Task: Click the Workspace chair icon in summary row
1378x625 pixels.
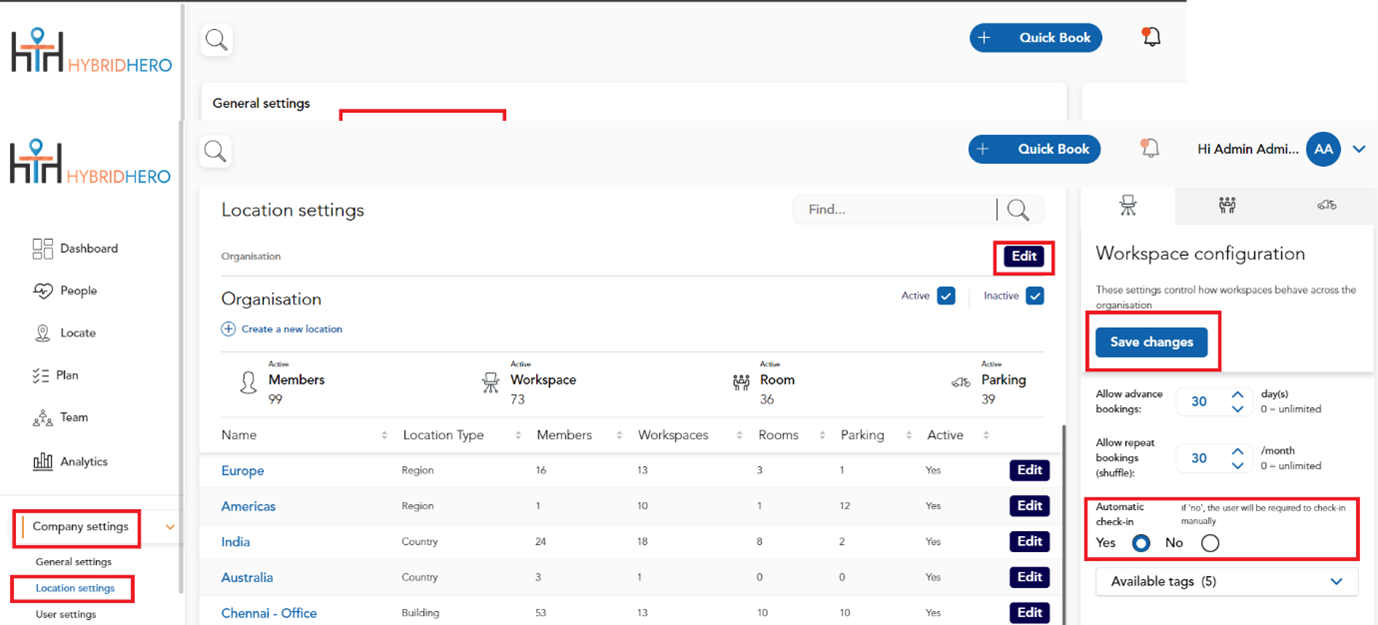Action: pos(491,382)
